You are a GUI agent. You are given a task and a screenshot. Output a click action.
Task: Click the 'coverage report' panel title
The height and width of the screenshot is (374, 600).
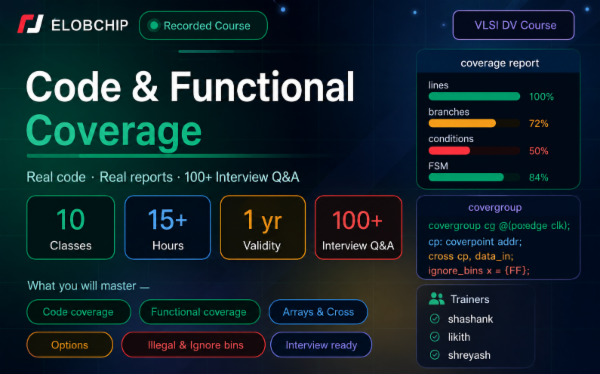coord(499,63)
